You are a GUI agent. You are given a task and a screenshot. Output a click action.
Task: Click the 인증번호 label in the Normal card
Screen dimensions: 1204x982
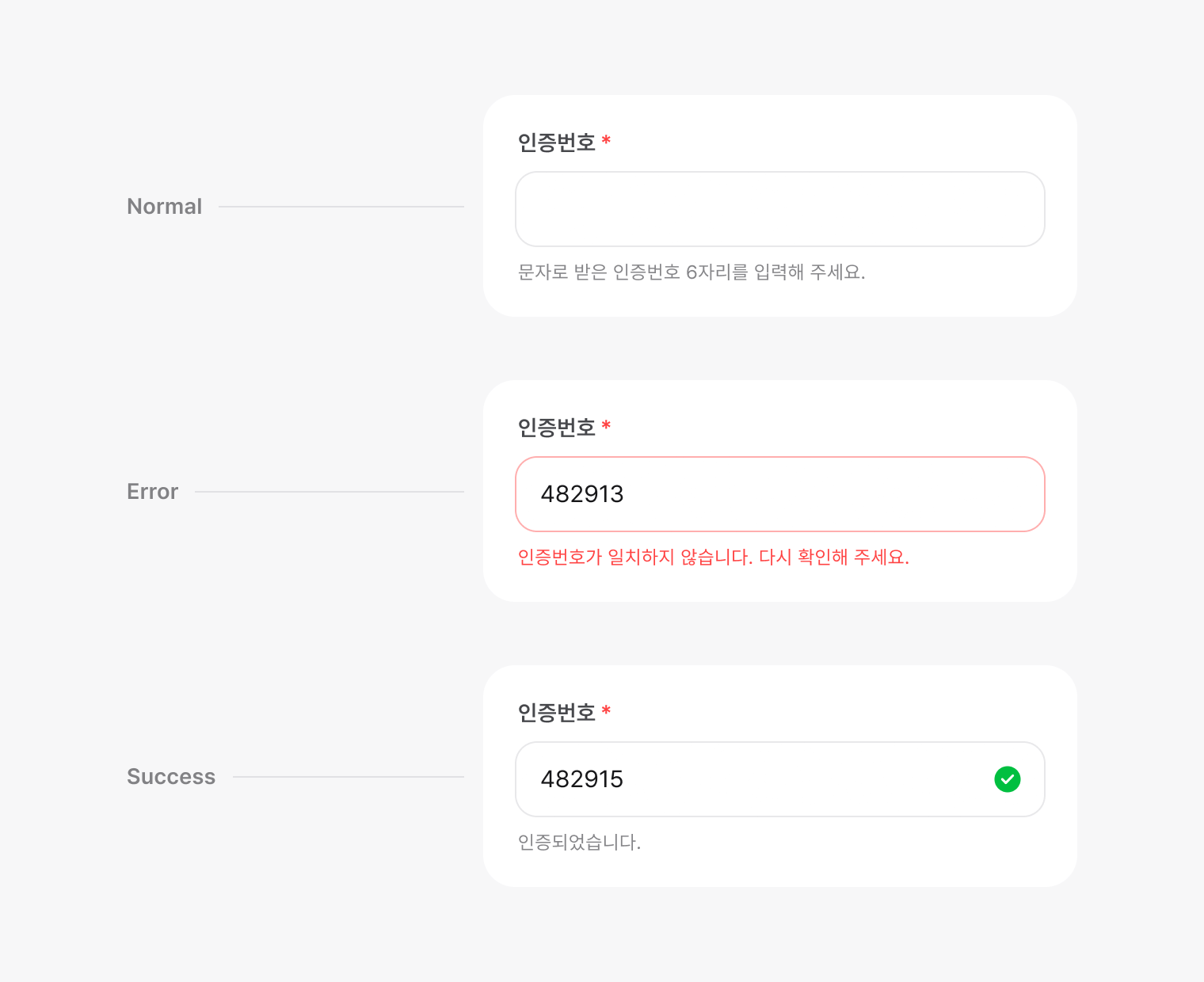tap(556, 143)
